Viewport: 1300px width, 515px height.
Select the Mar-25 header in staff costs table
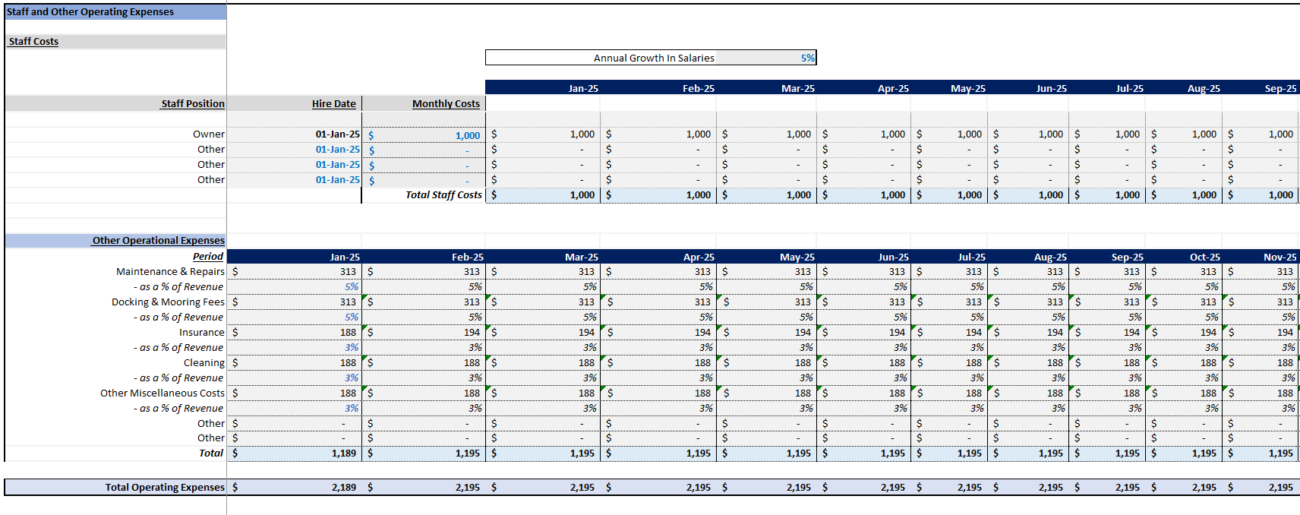coord(767,88)
